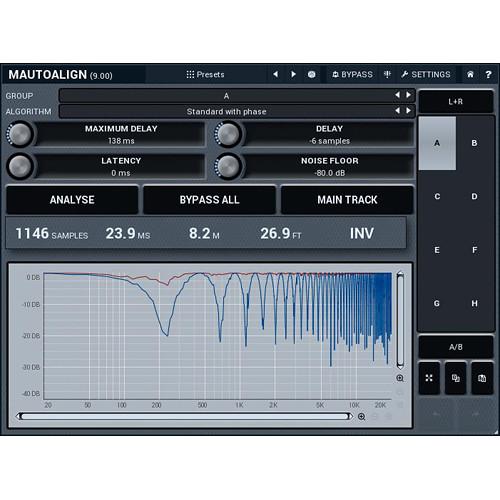Open the MIDI settings icon beside BYPASS
500x500 pixels.
click(387, 74)
